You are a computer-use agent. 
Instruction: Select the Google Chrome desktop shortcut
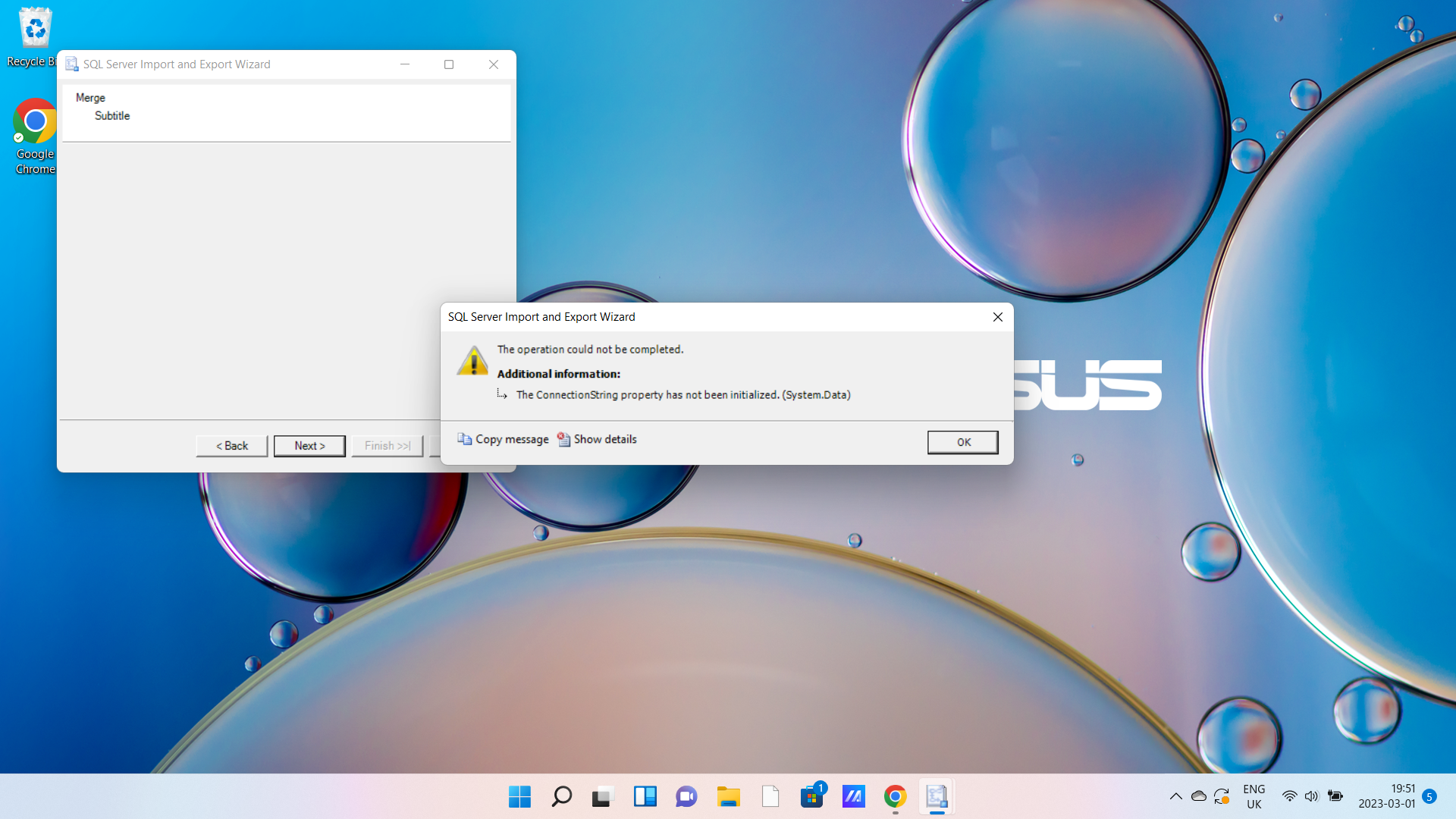35,136
